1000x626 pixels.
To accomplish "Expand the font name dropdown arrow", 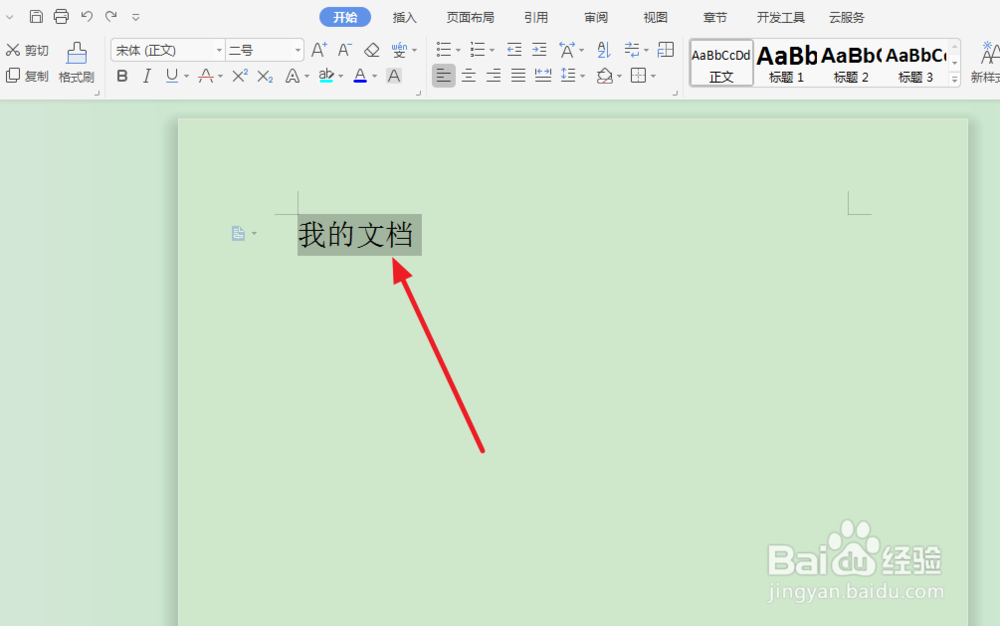I will [219, 50].
